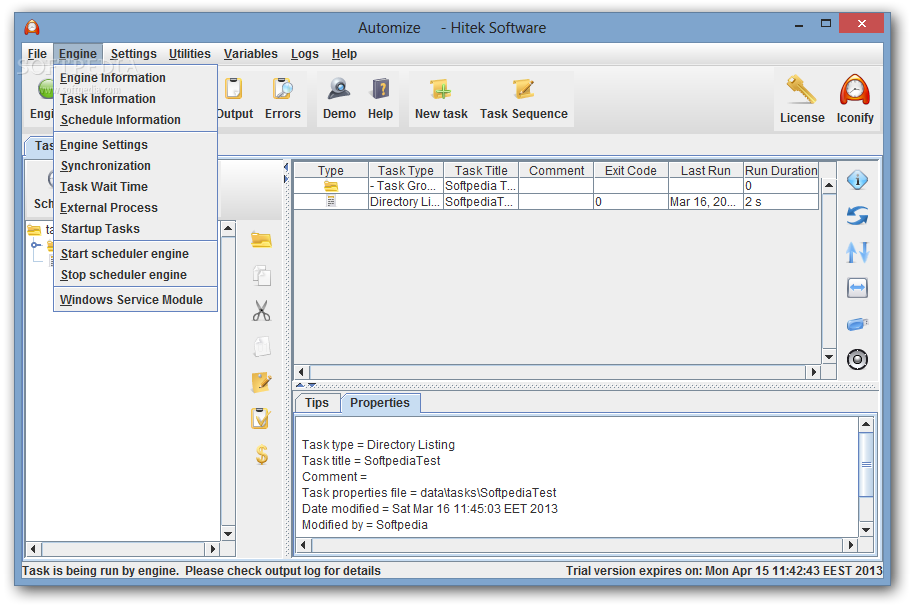Viewport: 911px width, 606px height.
Task: Choose Task Wait Time menu entry
Action: coord(135,187)
